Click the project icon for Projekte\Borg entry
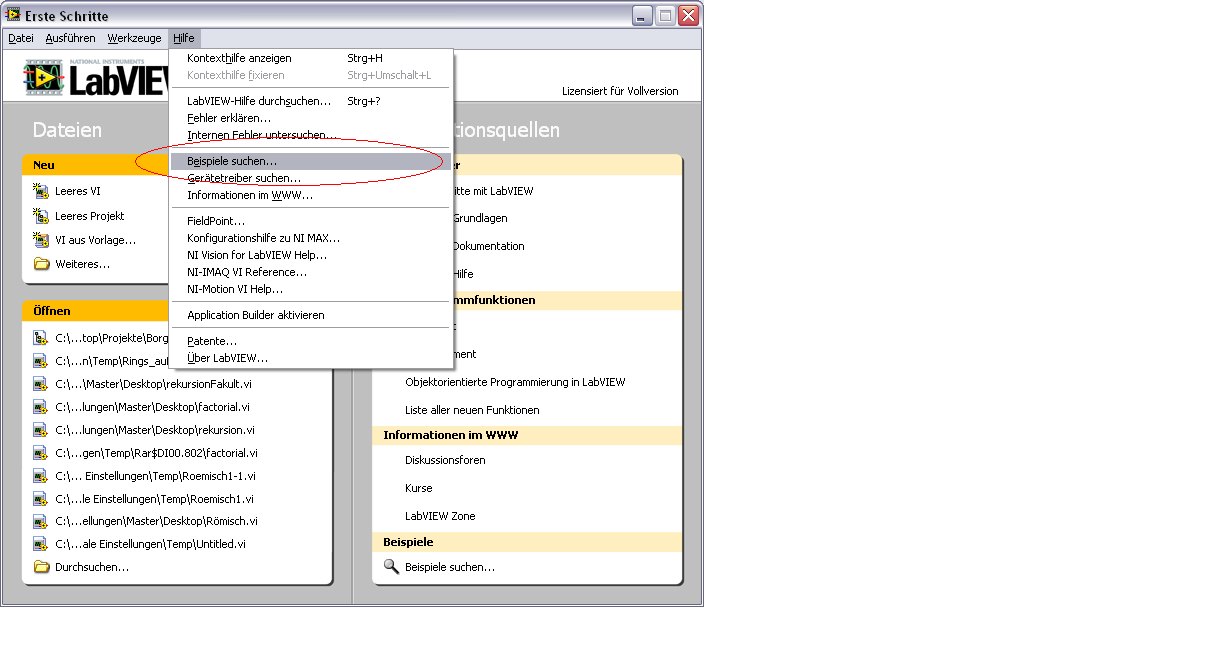The height and width of the screenshot is (651, 1218). 40,338
